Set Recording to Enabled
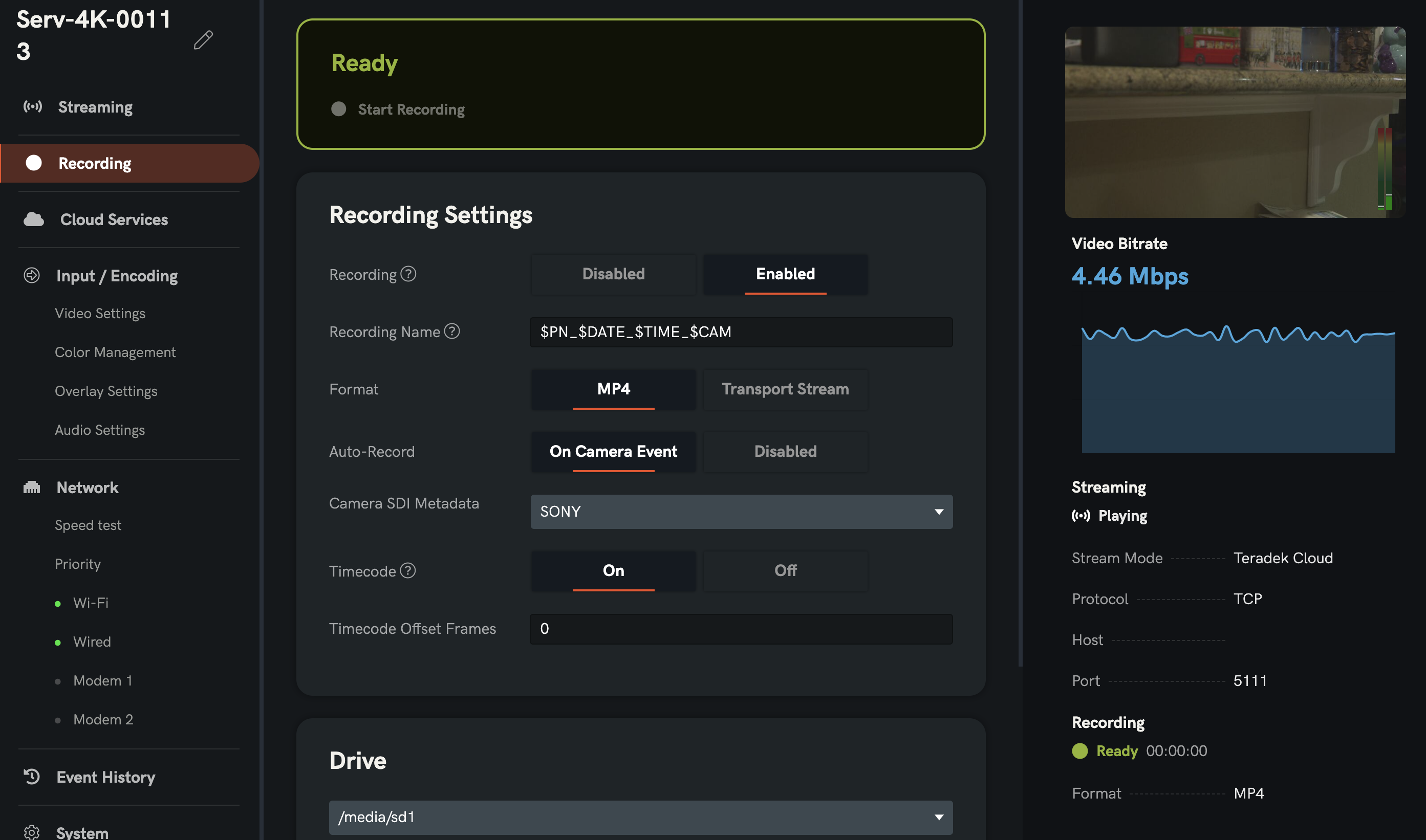Image resolution: width=1426 pixels, height=840 pixels. pyautogui.click(x=786, y=275)
